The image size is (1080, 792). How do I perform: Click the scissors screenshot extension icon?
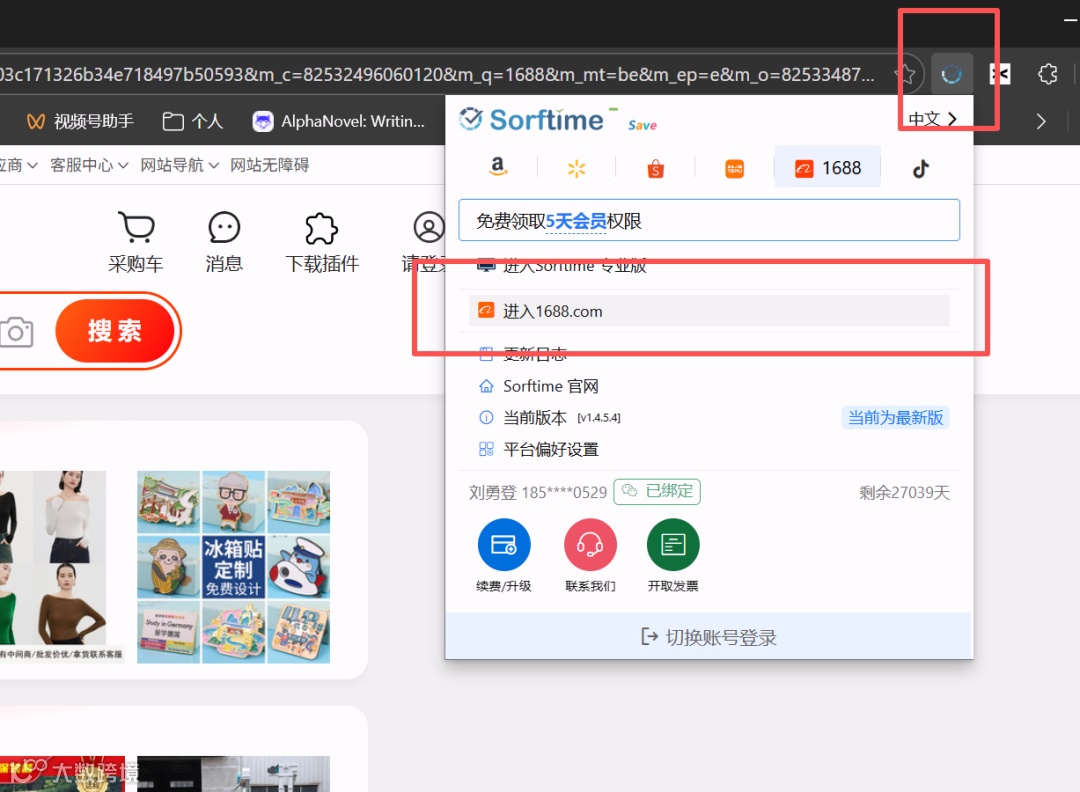(x=999, y=74)
